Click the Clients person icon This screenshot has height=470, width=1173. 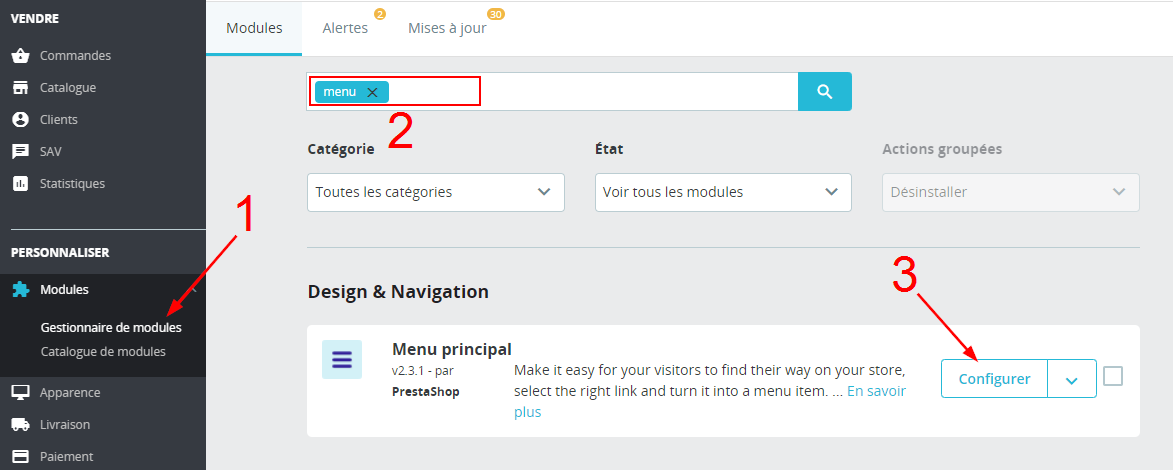[x=20, y=120]
